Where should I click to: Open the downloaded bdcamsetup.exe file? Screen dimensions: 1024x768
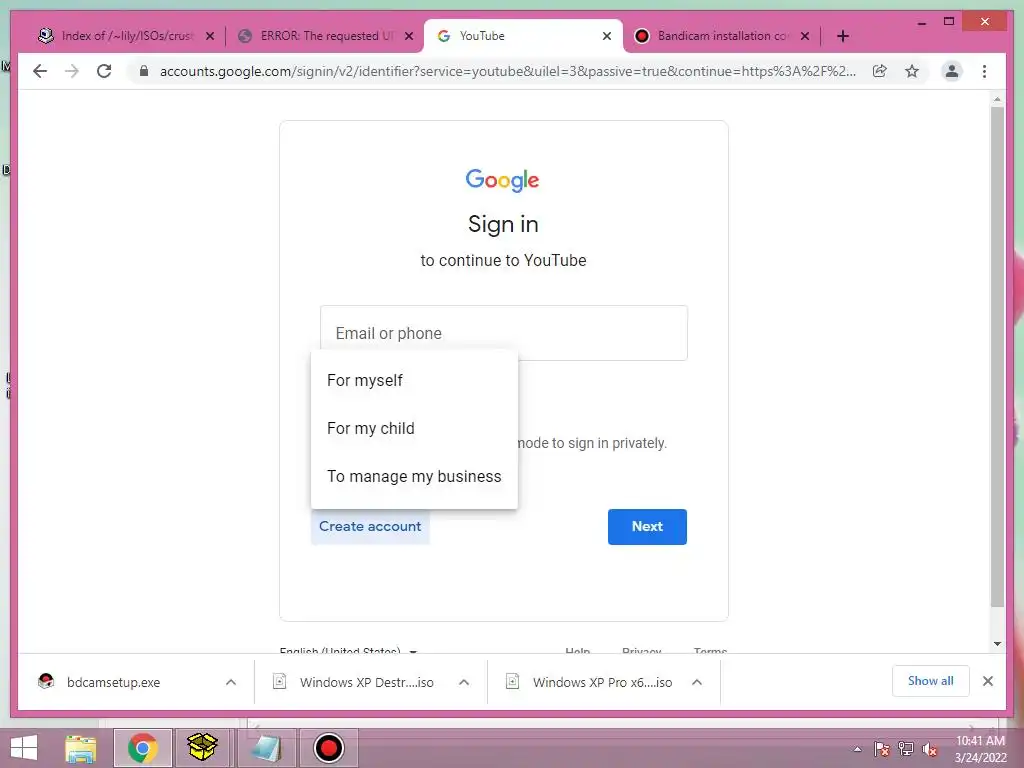pyautogui.click(x=113, y=682)
